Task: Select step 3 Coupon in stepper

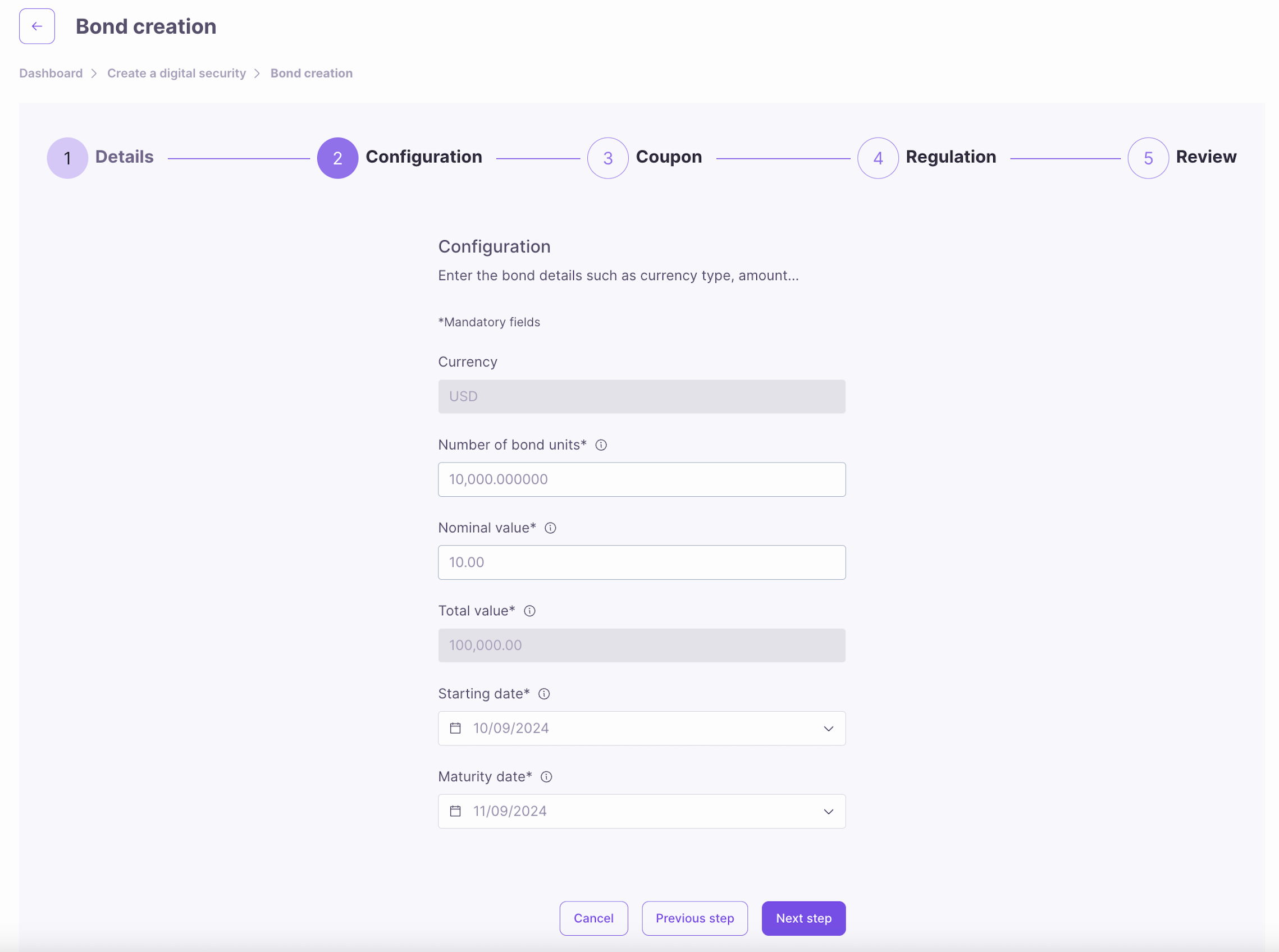Action: coord(607,158)
